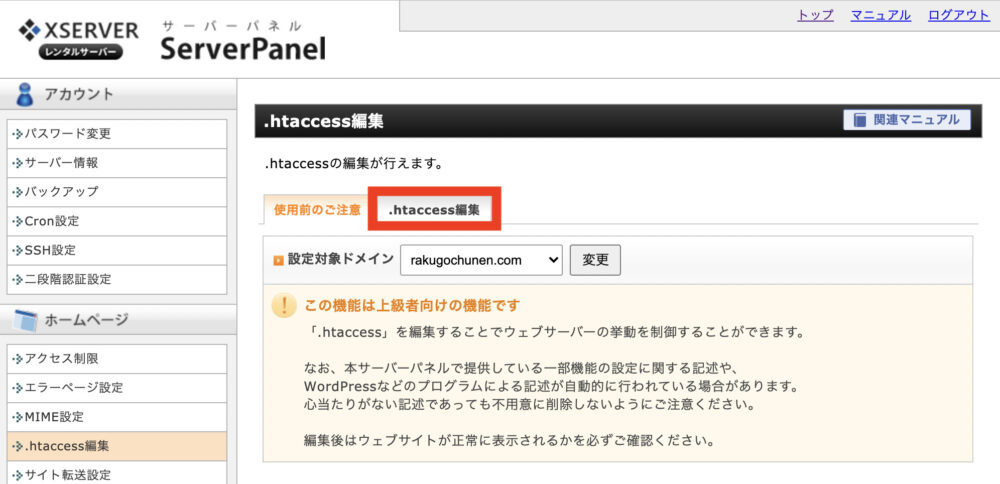Click the orange arrow beside 設定対象ドメイン

point(278,261)
